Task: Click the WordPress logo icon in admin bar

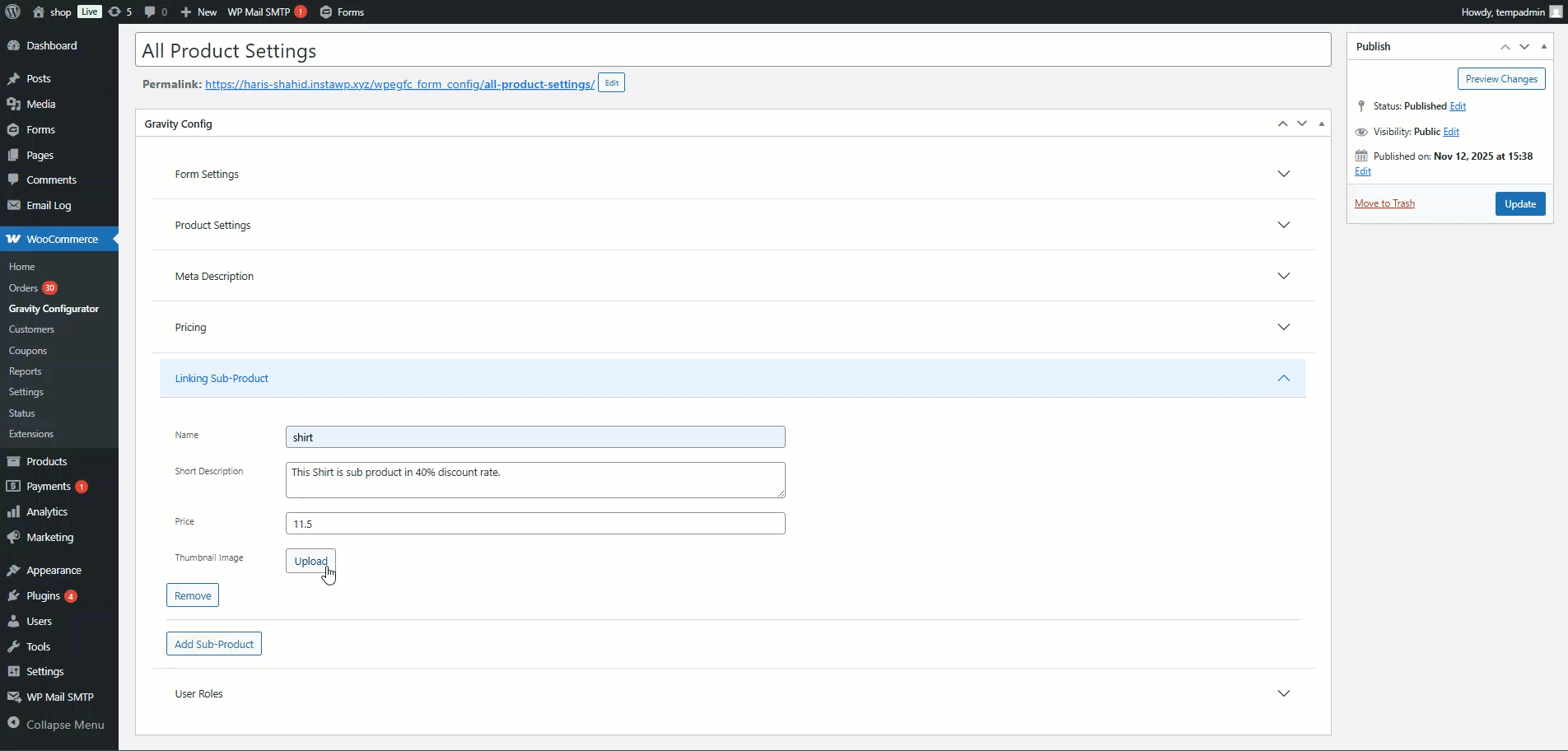Action: click(x=12, y=12)
